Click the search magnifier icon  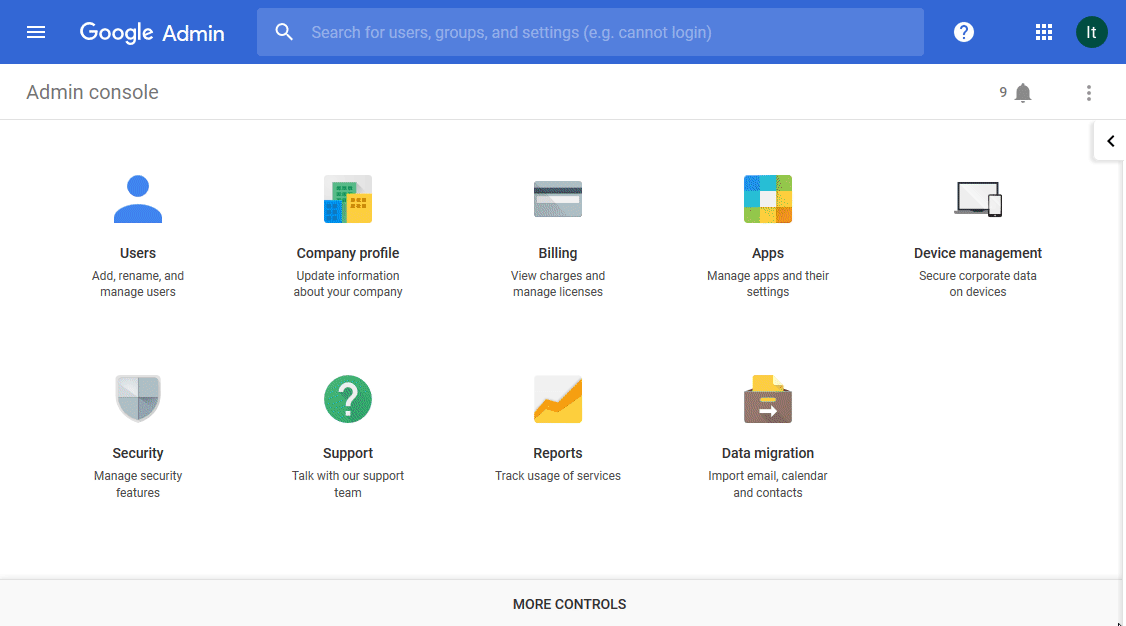(x=284, y=32)
